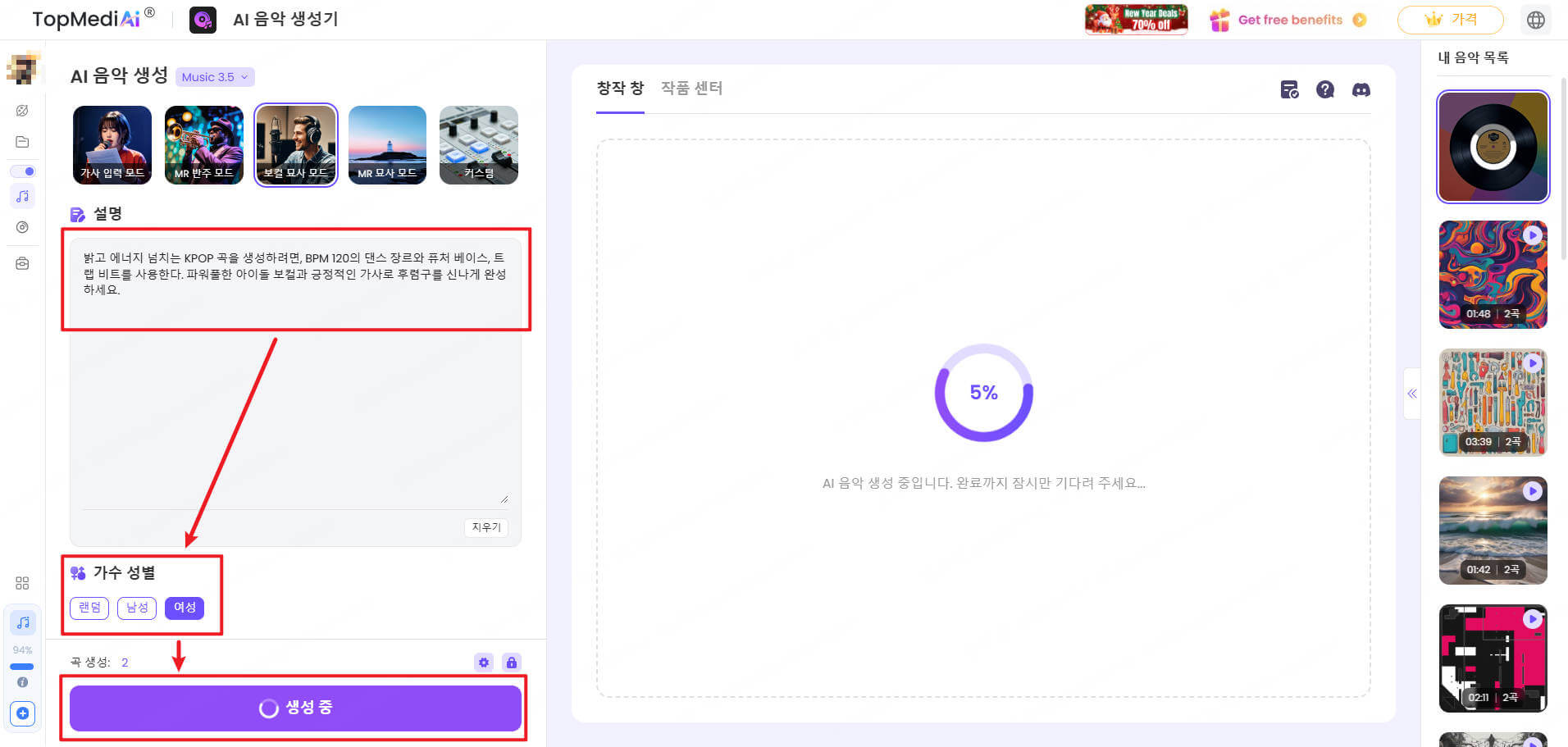
Task: Open the compass explore icon in sidebar
Action: point(22,111)
